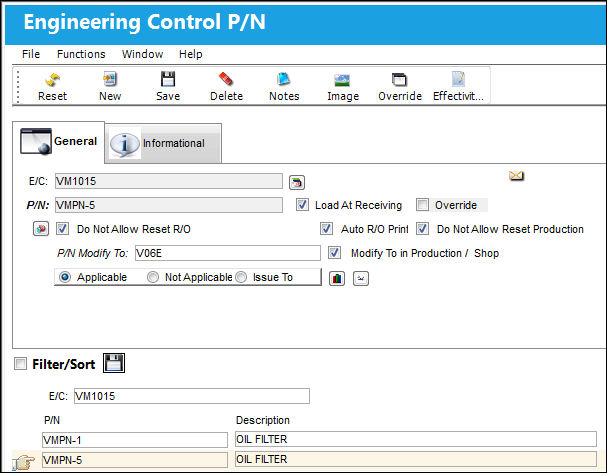Toggle Do Not Allow Reset Production checkbox
This screenshot has width=607, height=473.
[x=422, y=229]
